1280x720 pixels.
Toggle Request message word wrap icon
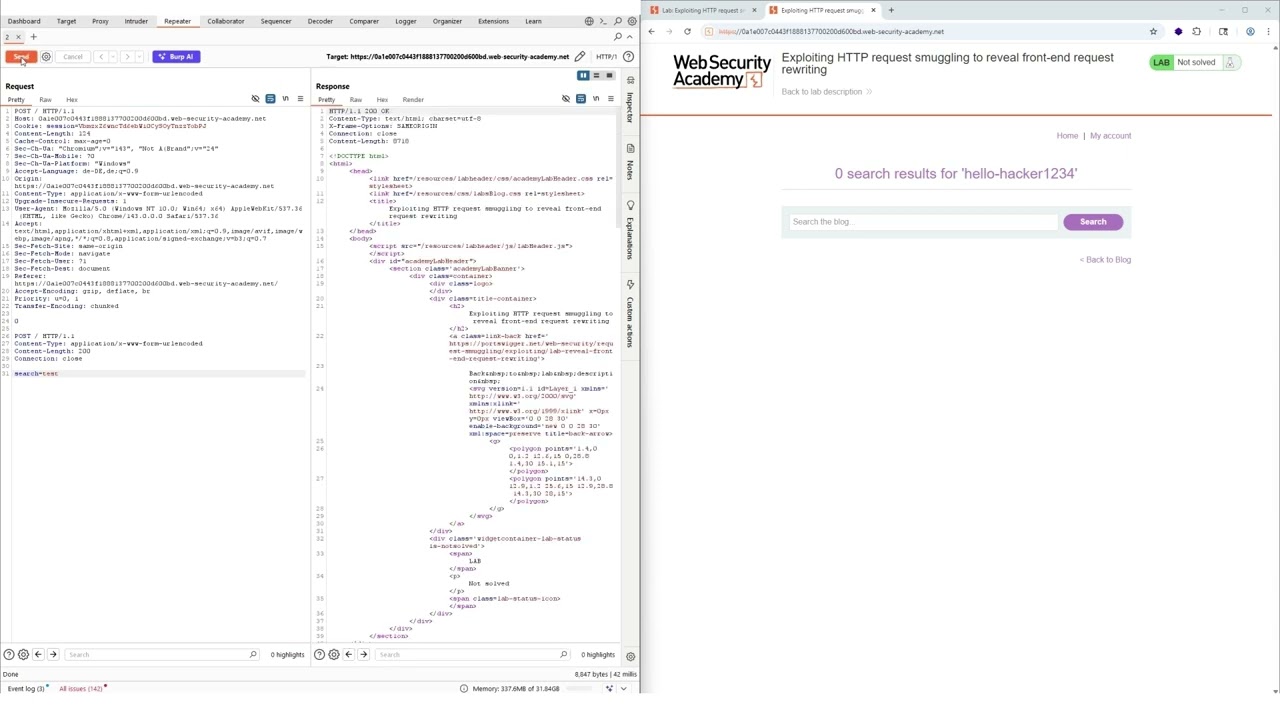[x=270, y=99]
